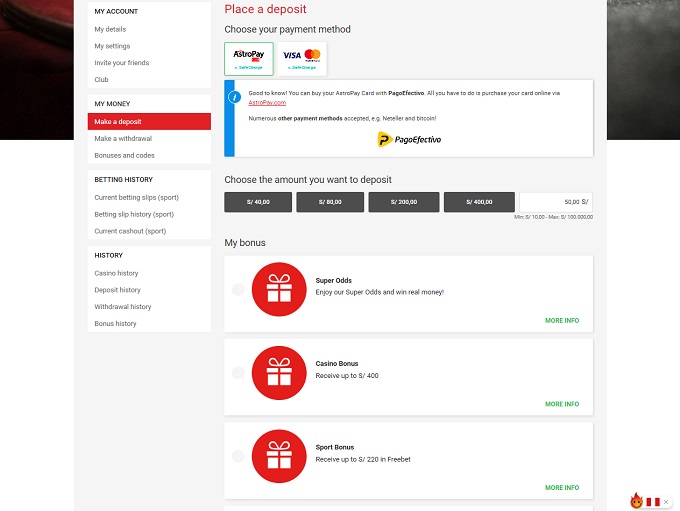680x511 pixels.
Task: Select AstroPay payment method icon
Action: pyautogui.click(x=249, y=58)
